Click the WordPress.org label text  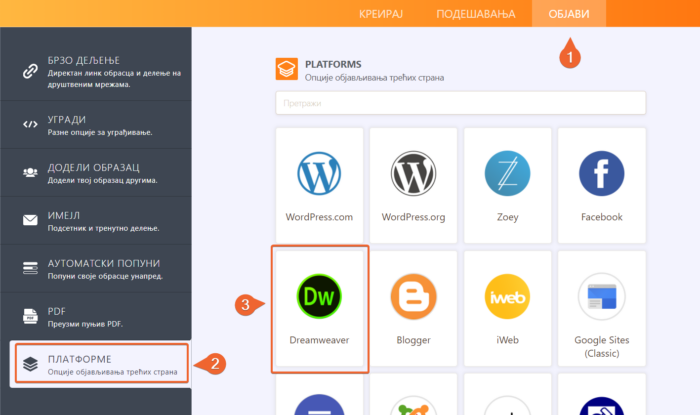click(x=413, y=217)
